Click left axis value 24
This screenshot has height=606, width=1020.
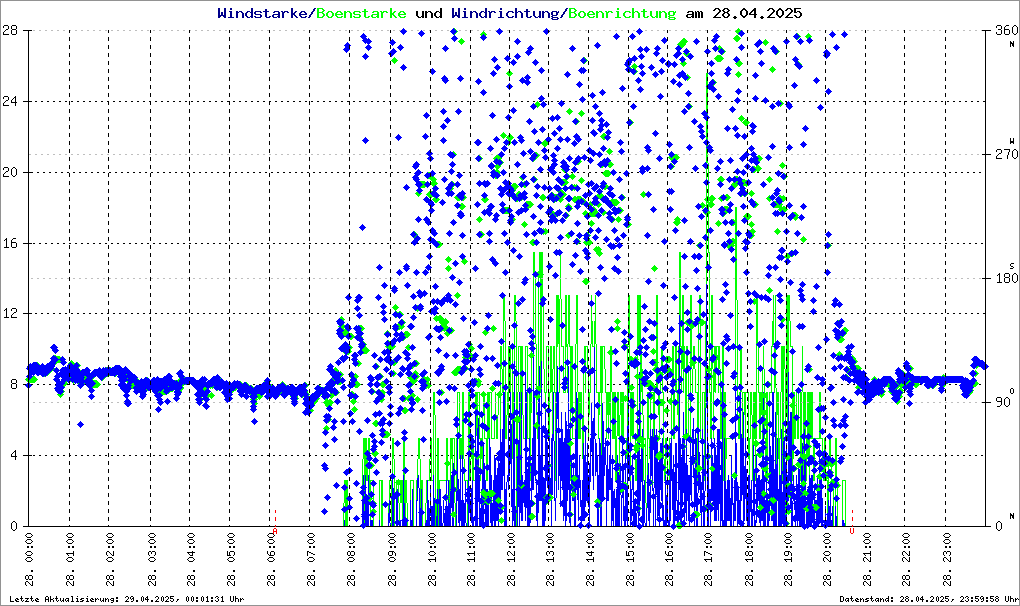(x=9, y=101)
